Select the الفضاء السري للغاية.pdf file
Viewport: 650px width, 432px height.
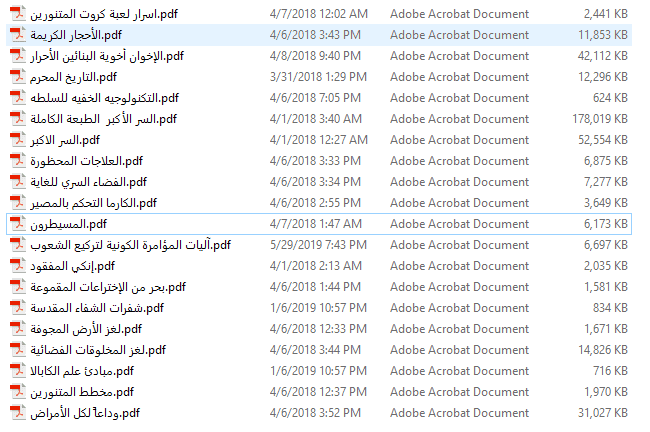[x=89, y=182]
